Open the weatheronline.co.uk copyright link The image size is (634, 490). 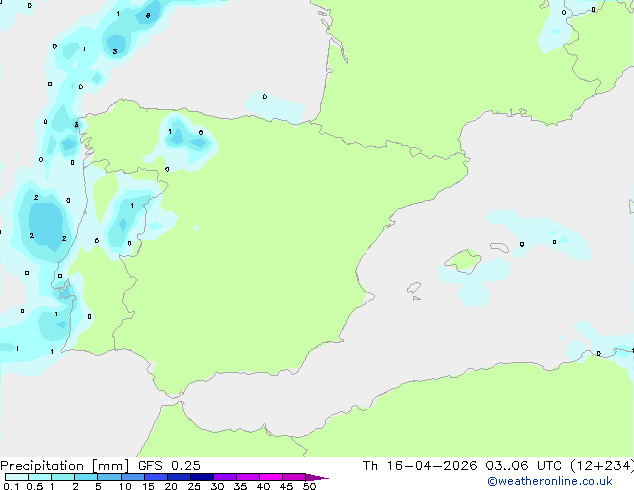coord(550,481)
